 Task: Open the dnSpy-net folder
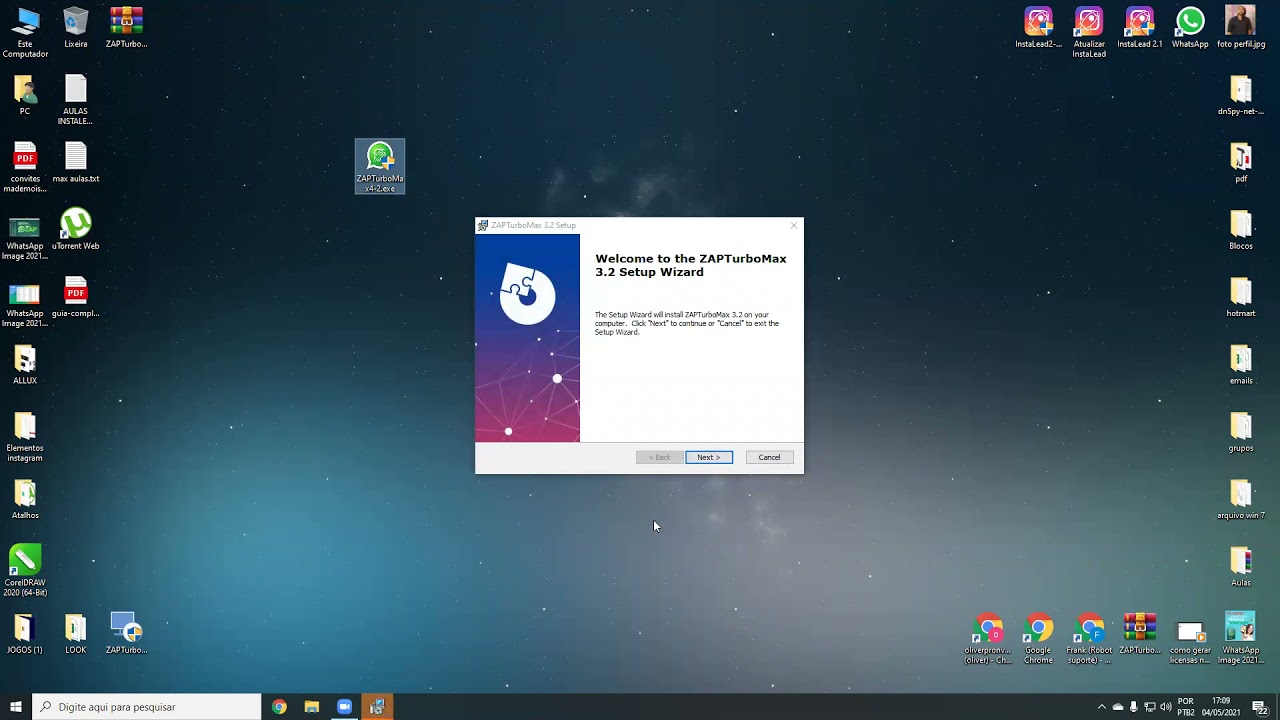(1241, 95)
